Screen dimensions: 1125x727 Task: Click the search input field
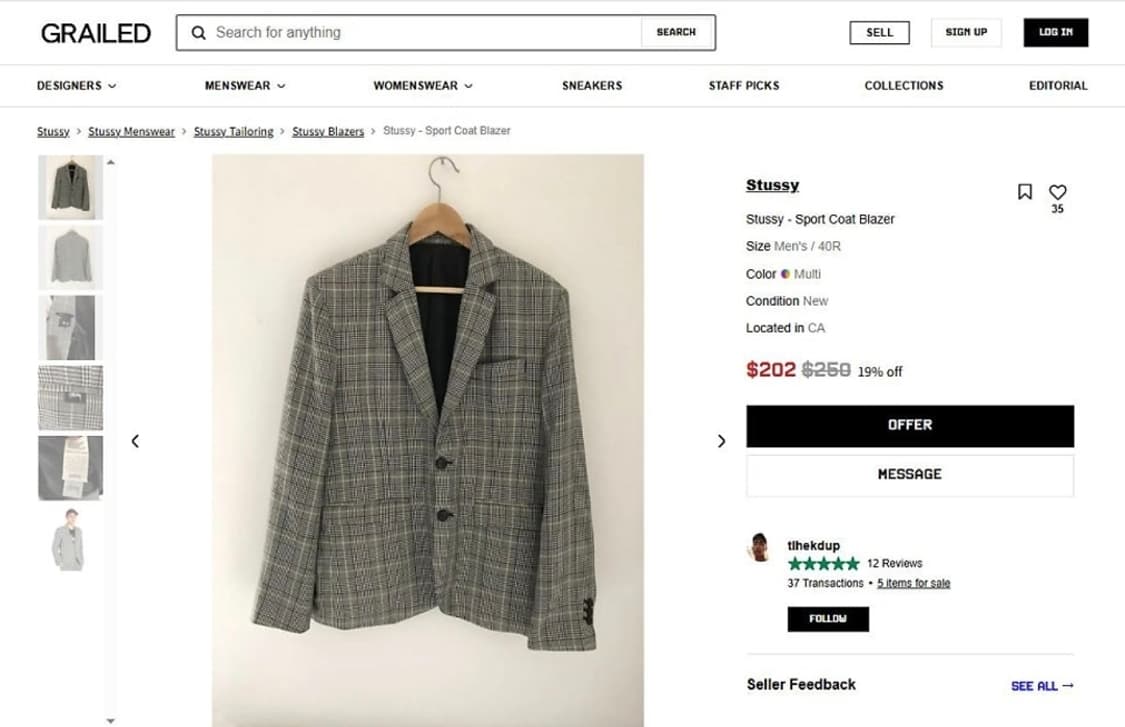point(420,33)
